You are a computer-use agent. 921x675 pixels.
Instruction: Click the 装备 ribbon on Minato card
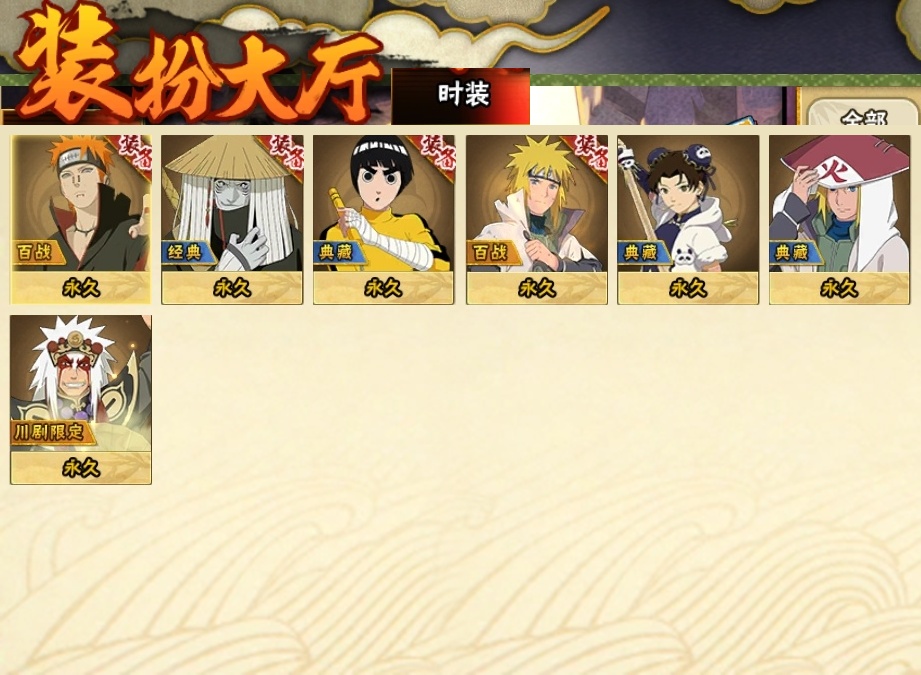pos(591,152)
